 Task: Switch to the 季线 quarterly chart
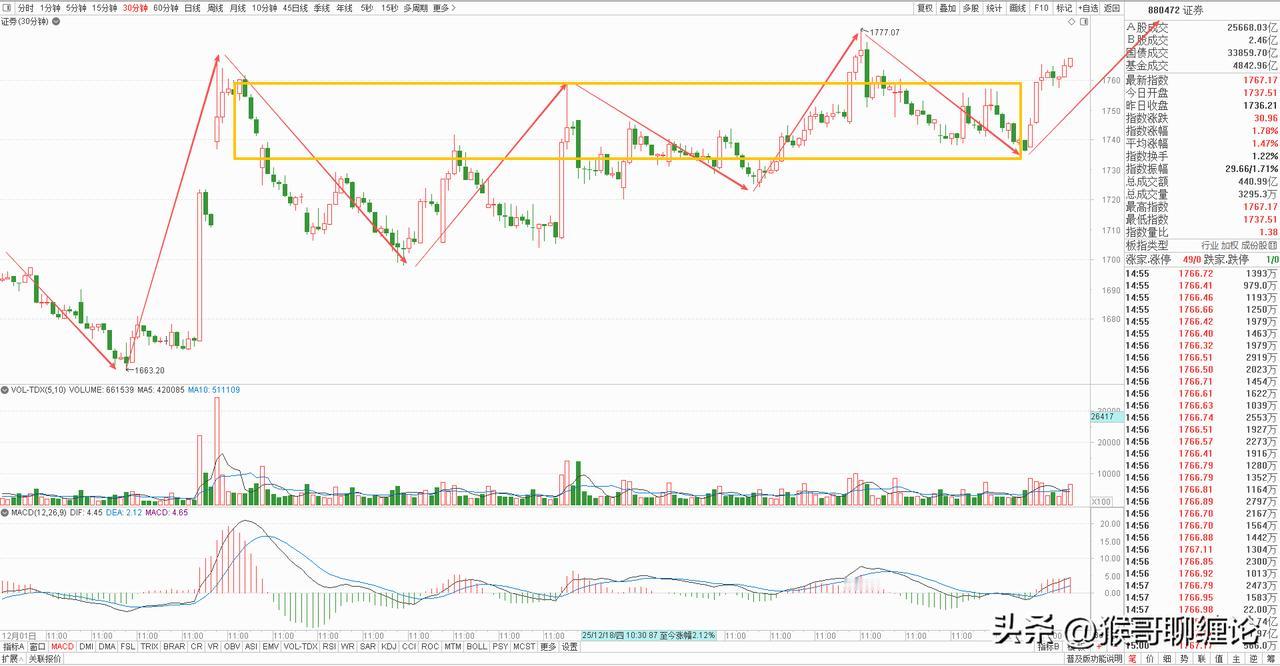click(x=322, y=7)
